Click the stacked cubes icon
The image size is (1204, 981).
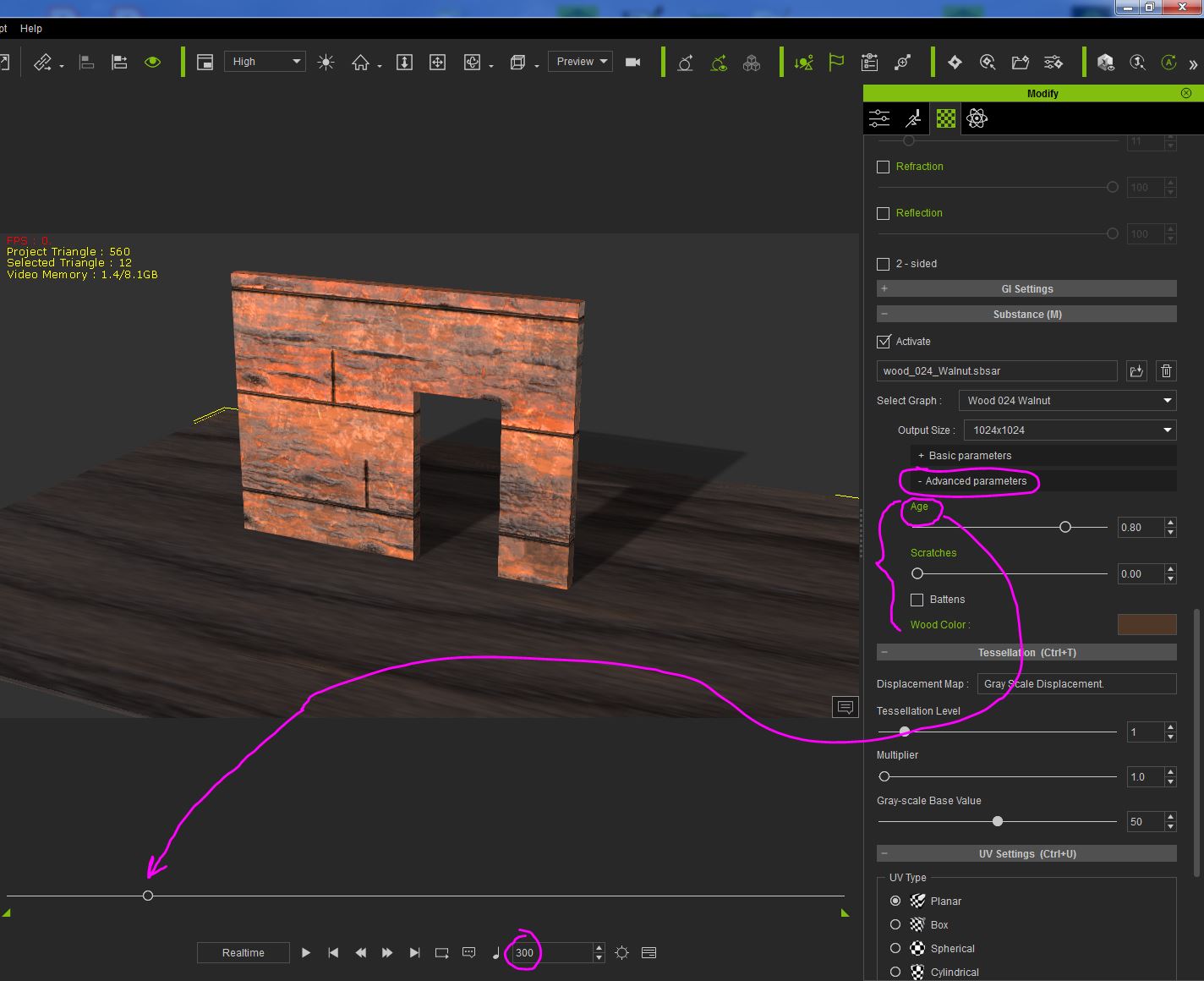click(752, 62)
